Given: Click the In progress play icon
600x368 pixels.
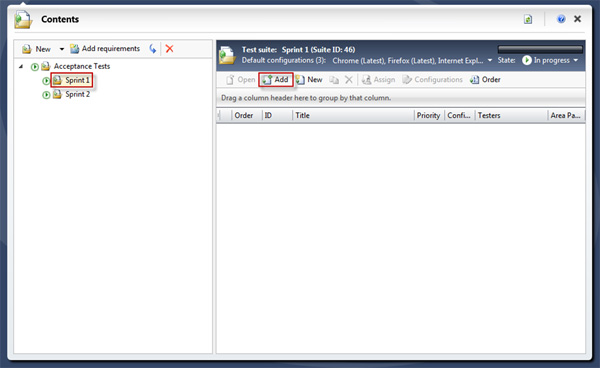Looking at the screenshot, I should [x=527, y=60].
